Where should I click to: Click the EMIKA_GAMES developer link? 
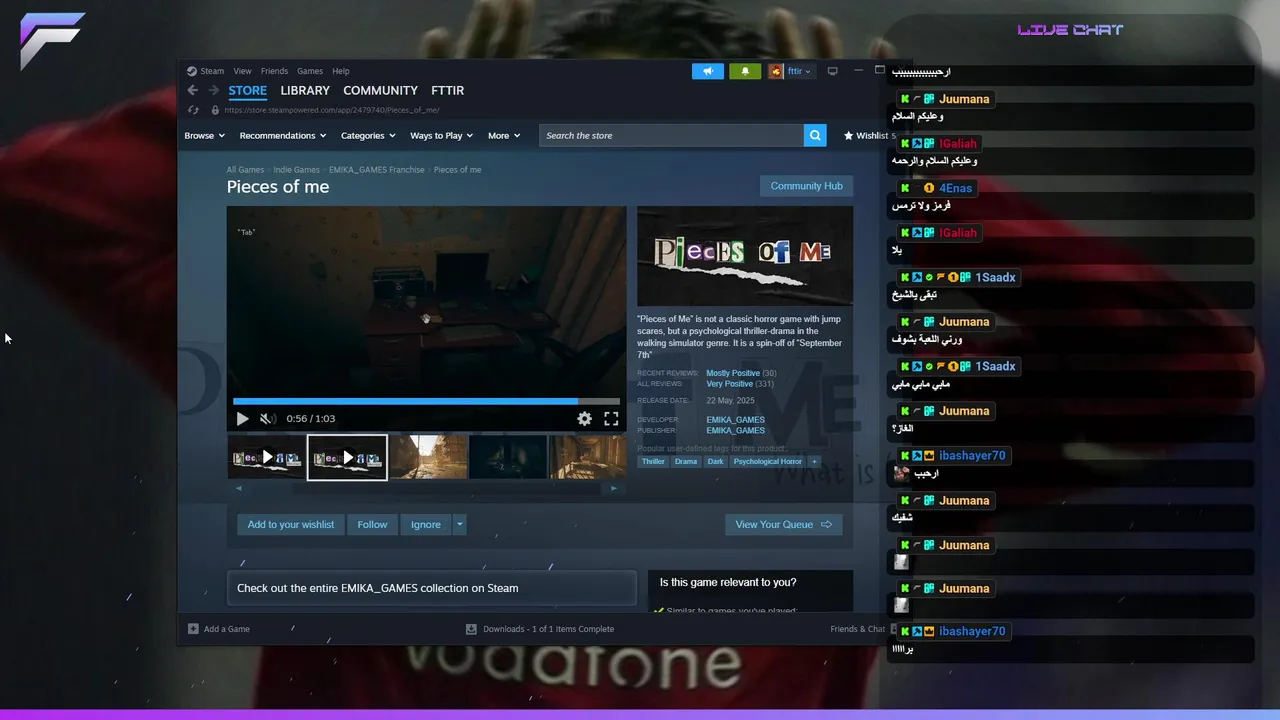click(735, 420)
